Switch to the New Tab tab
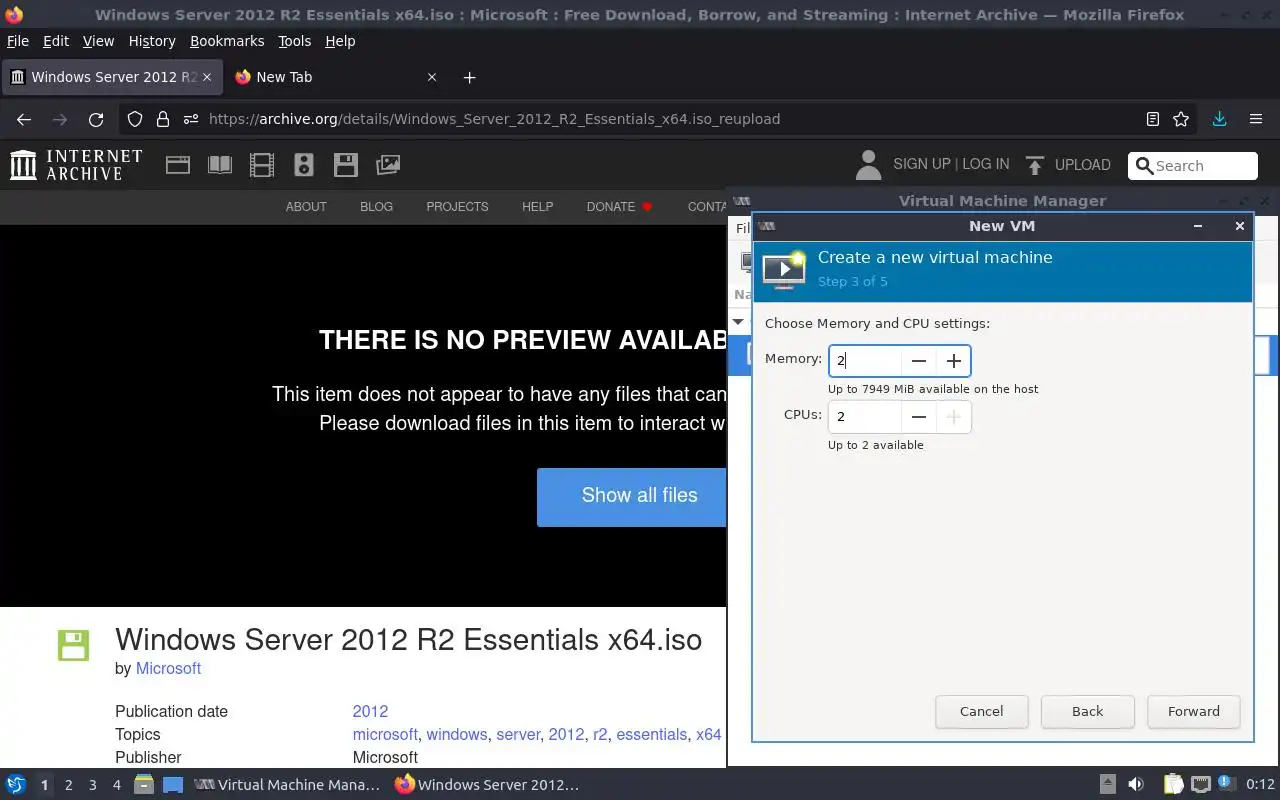Screen dimensions: 1280x800 (x=335, y=77)
